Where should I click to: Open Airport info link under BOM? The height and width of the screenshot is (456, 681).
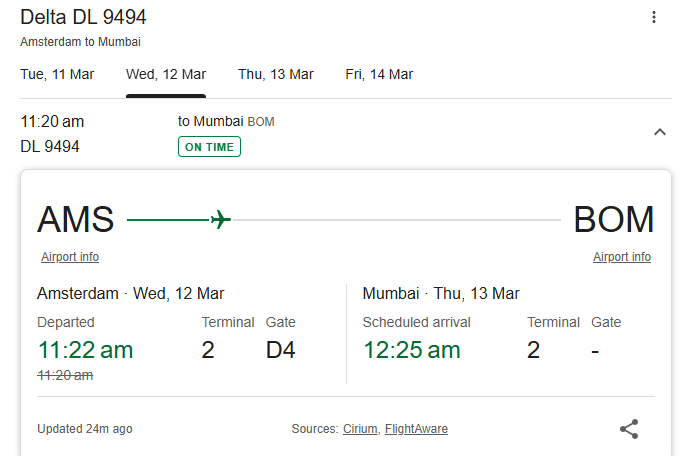tap(622, 257)
